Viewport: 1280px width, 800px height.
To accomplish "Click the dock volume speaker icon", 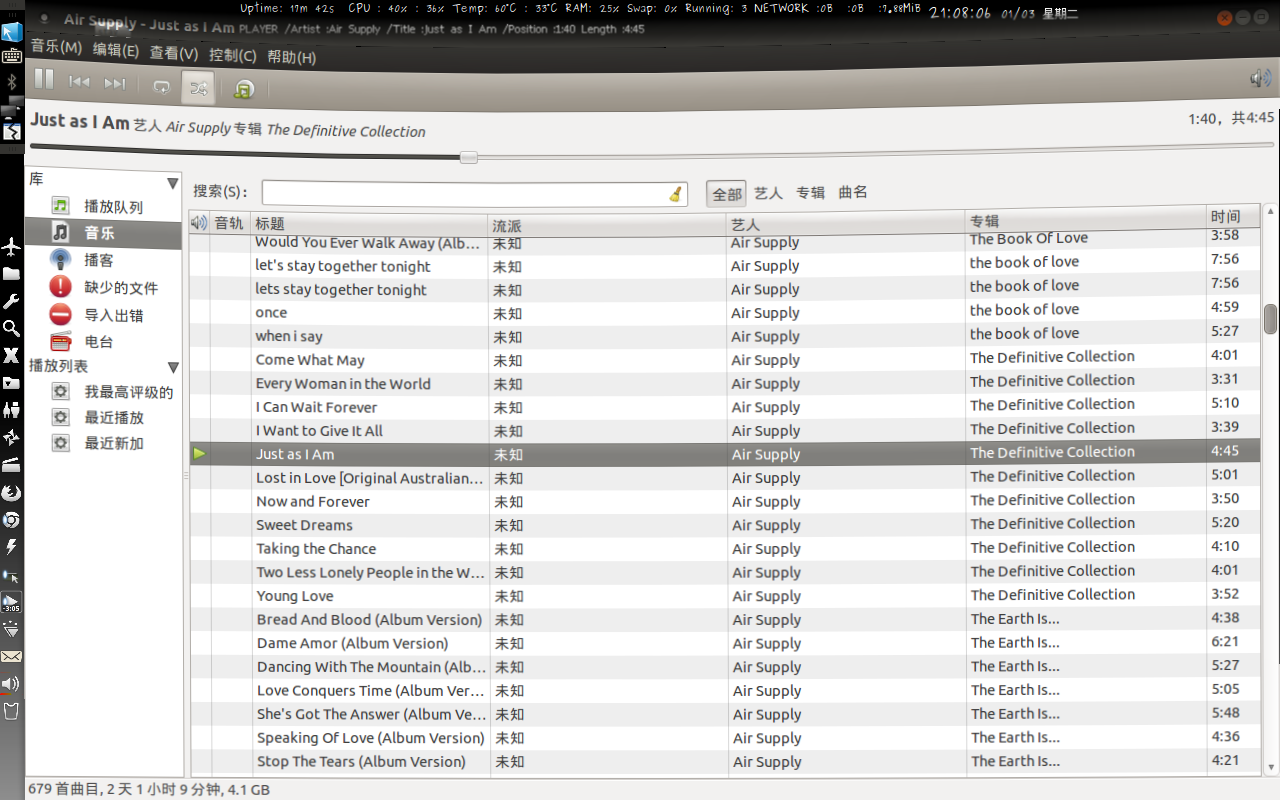I will [x=12, y=685].
